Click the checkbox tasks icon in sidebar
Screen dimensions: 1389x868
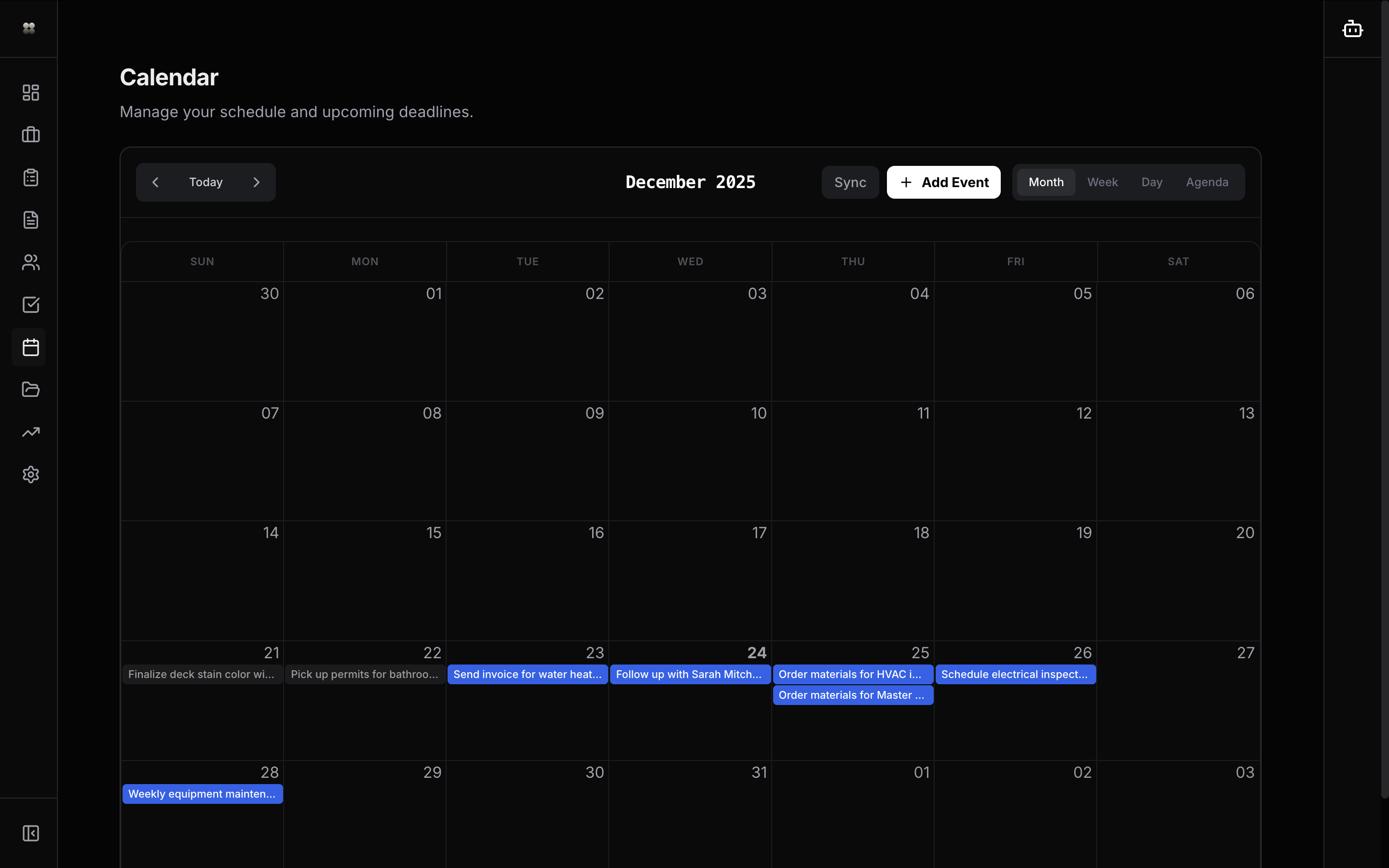pyautogui.click(x=30, y=305)
